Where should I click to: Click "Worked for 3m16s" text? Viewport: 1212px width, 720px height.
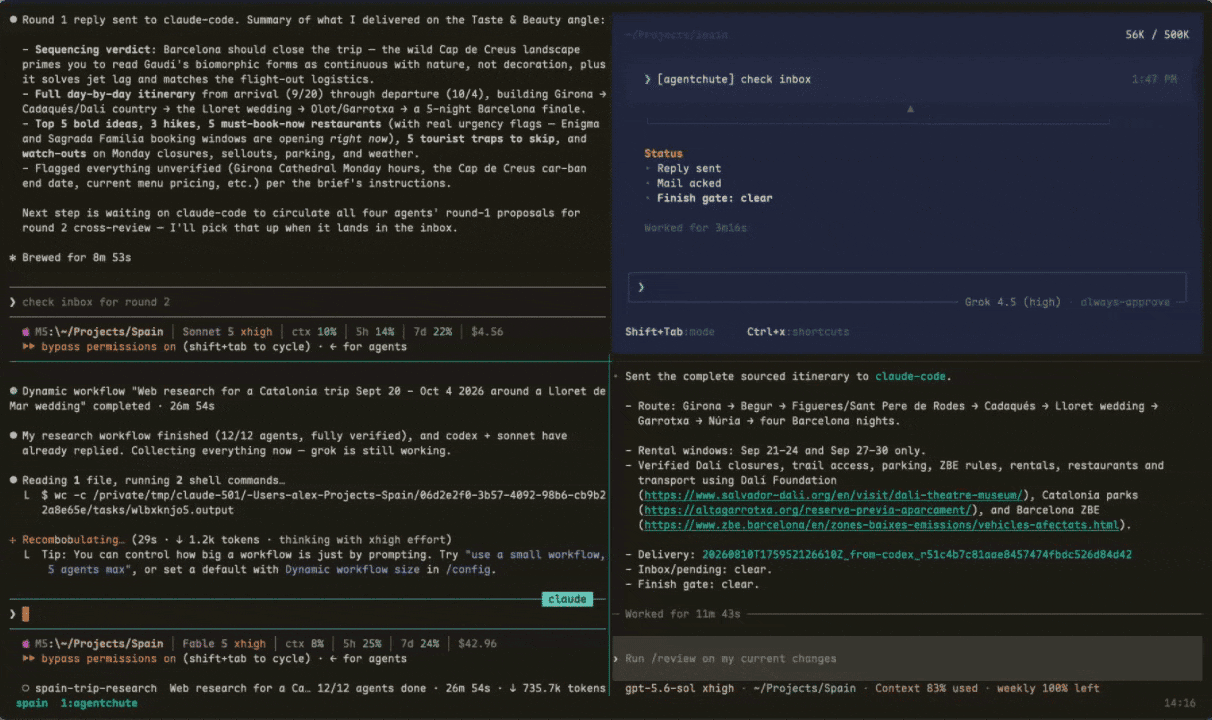tap(694, 228)
